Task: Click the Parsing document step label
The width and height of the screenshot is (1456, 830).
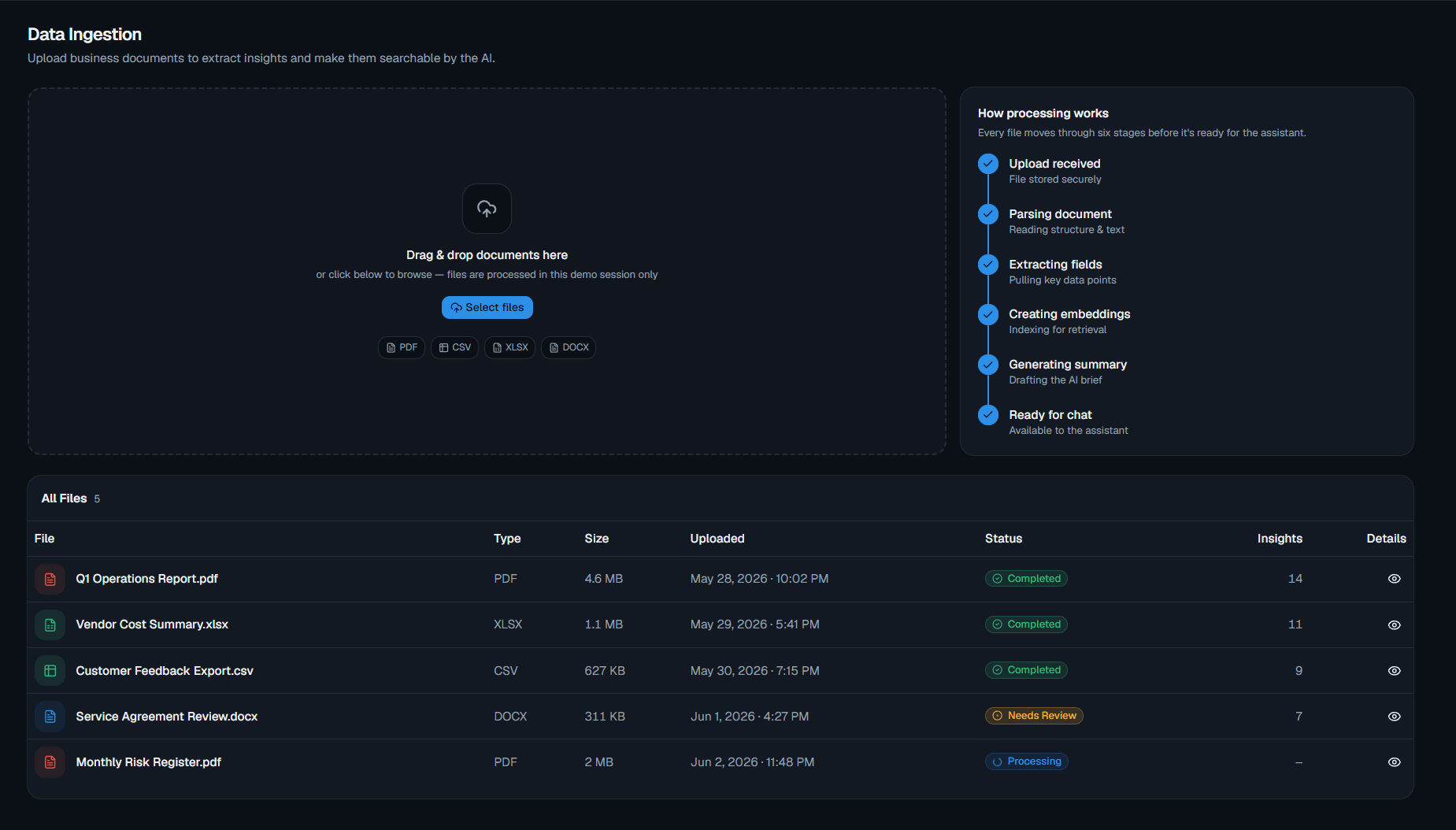Action: (1060, 214)
